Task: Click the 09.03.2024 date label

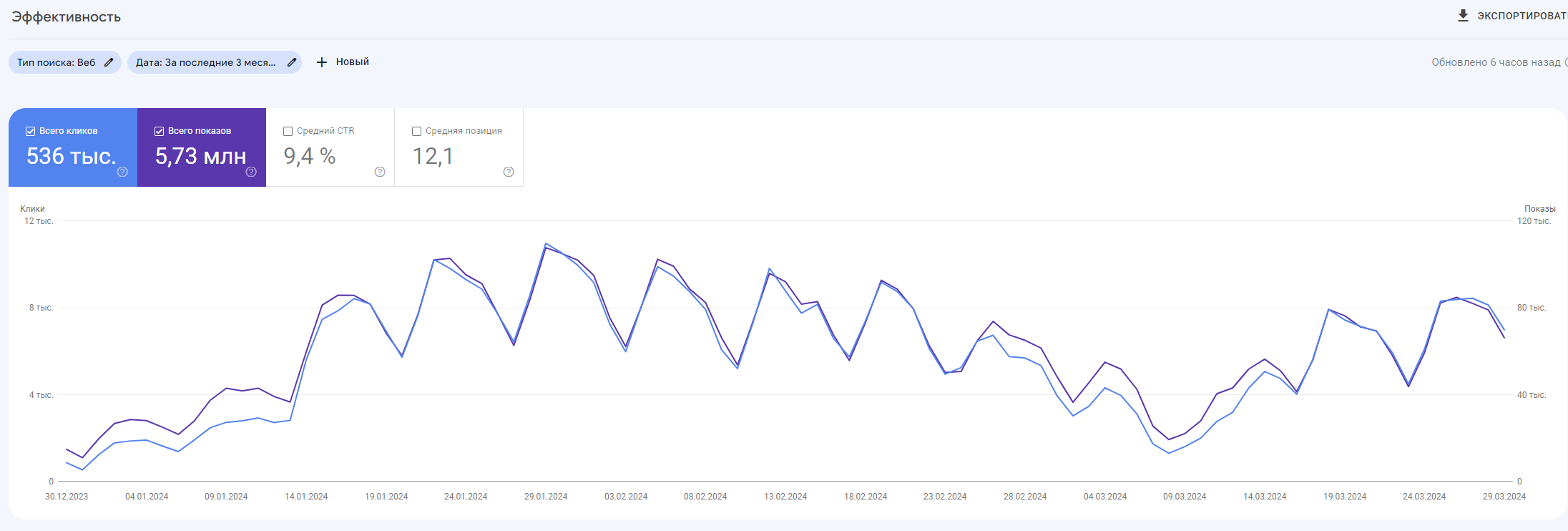Action: pos(1185,497)
